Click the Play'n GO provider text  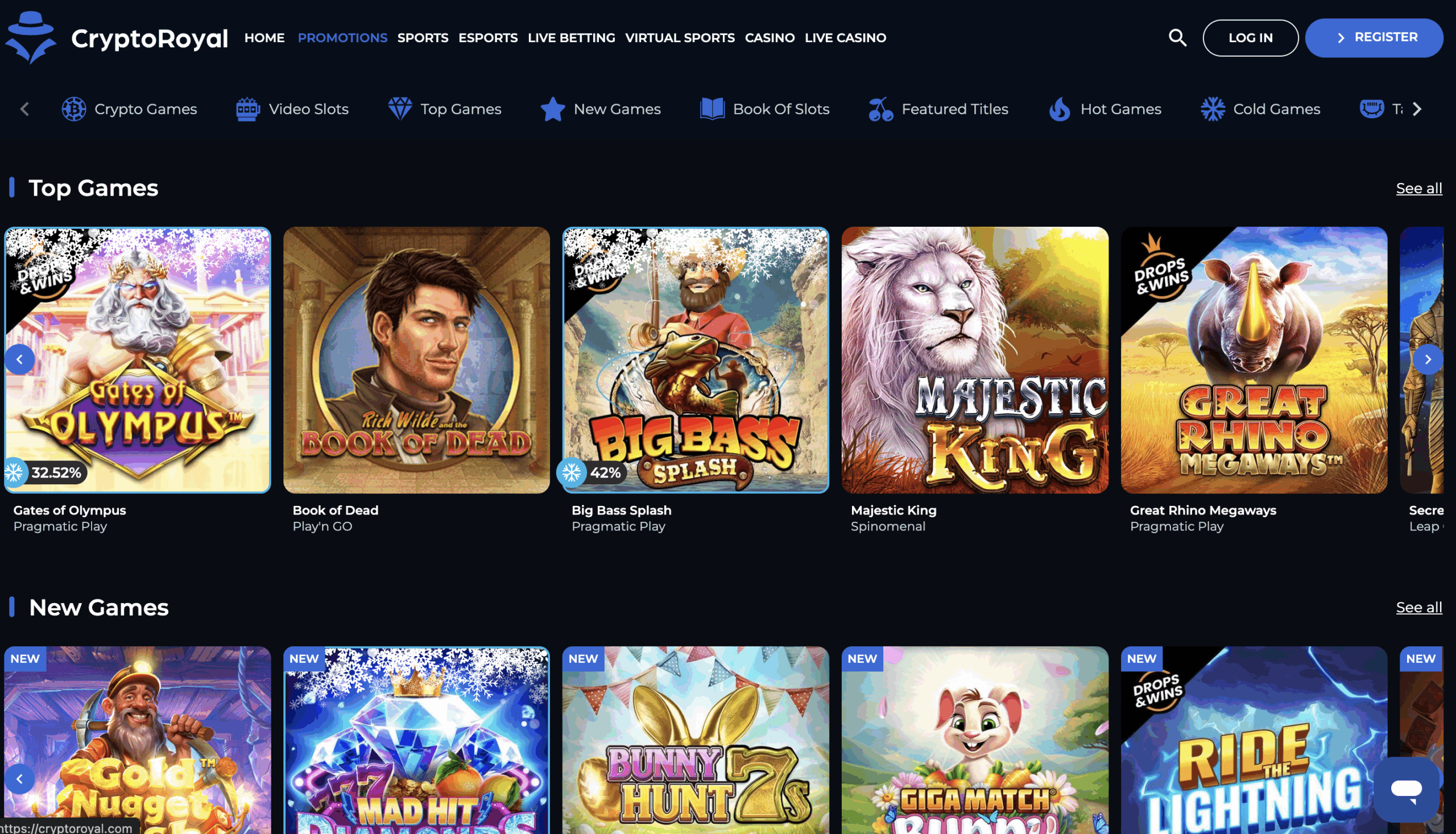point(322,526)
